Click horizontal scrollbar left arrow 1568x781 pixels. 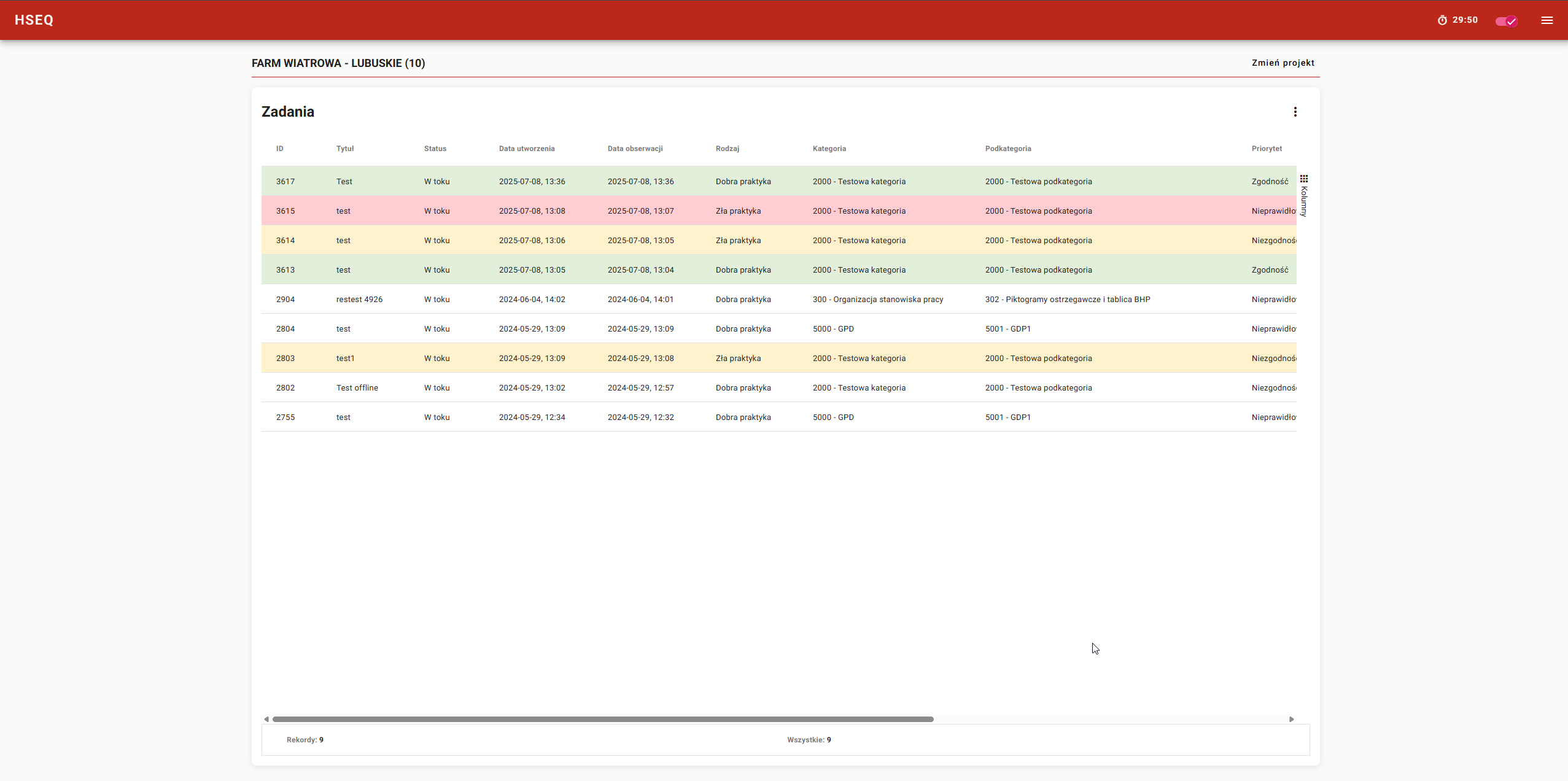pyautogui.click(x=266, y=719)
